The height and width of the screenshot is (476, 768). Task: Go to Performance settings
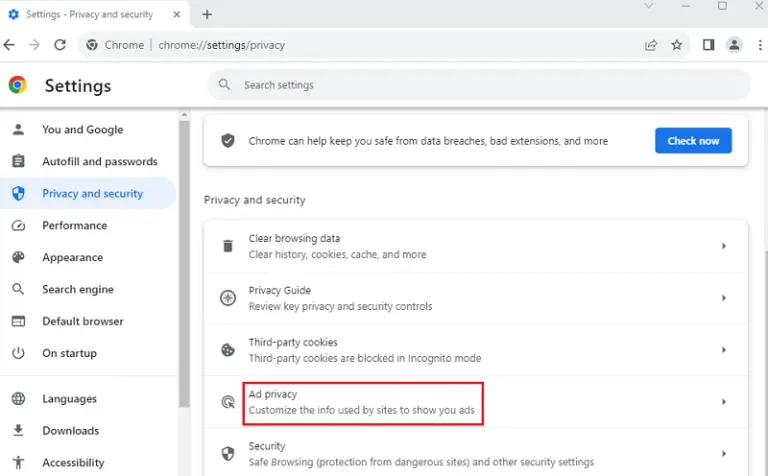88,225
